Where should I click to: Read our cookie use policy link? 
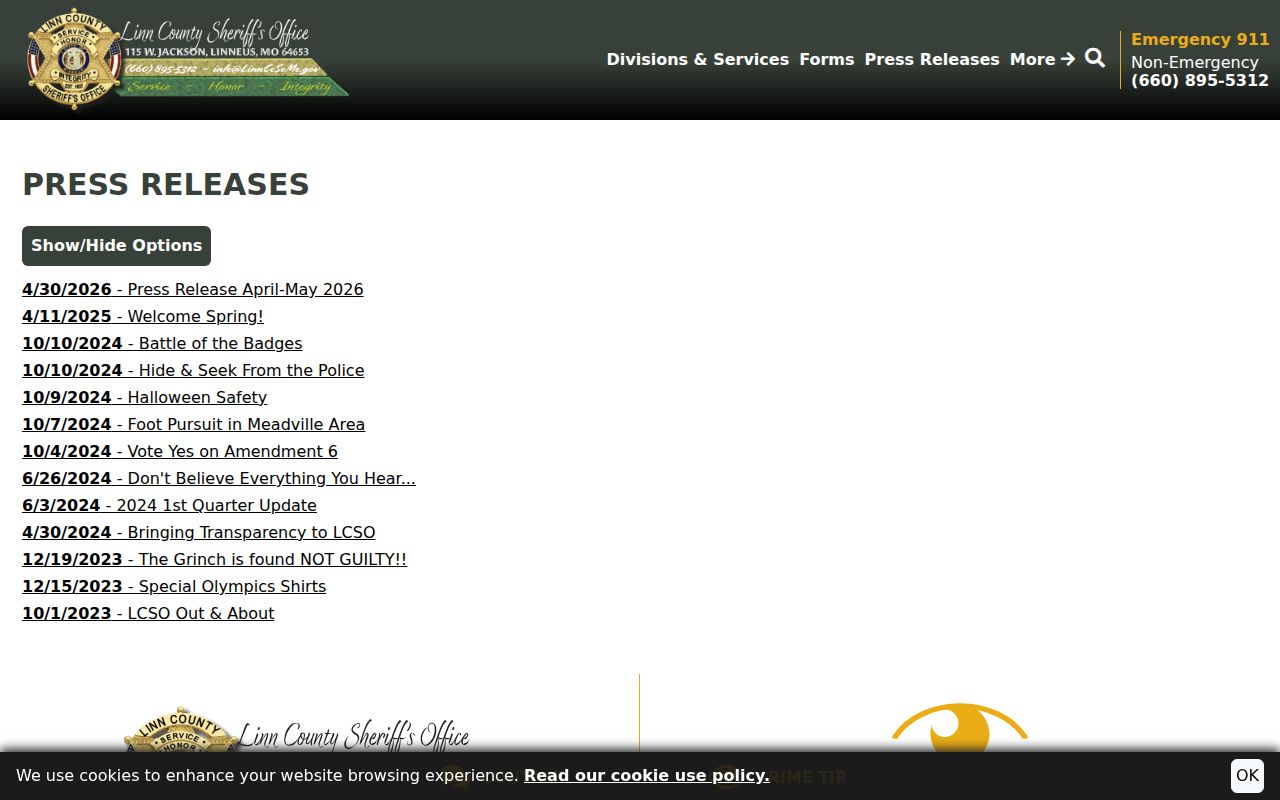pyautogui.click(x=646, y=775)
